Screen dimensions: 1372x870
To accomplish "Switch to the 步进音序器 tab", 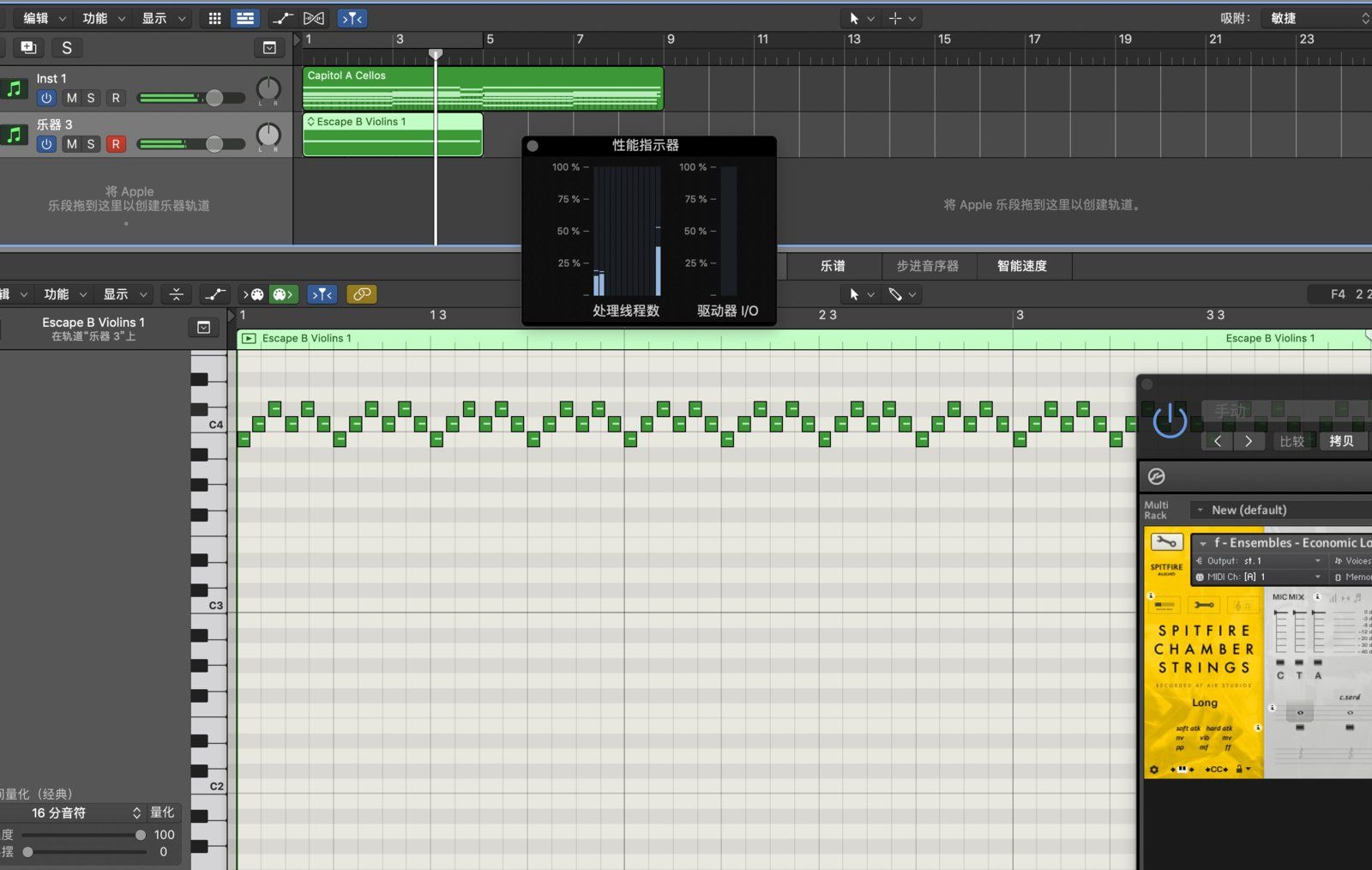I will 928,266.
